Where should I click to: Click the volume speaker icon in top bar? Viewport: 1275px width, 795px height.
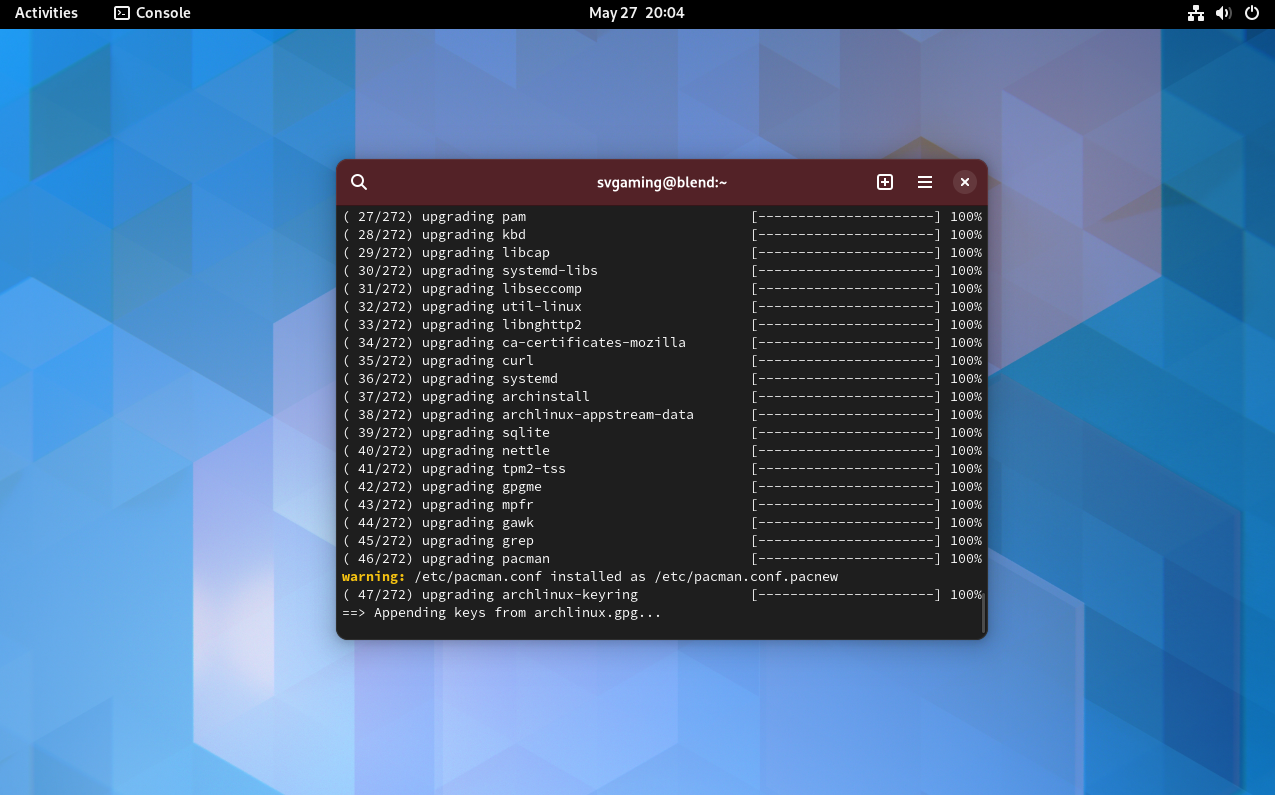tap(1223, 13)
